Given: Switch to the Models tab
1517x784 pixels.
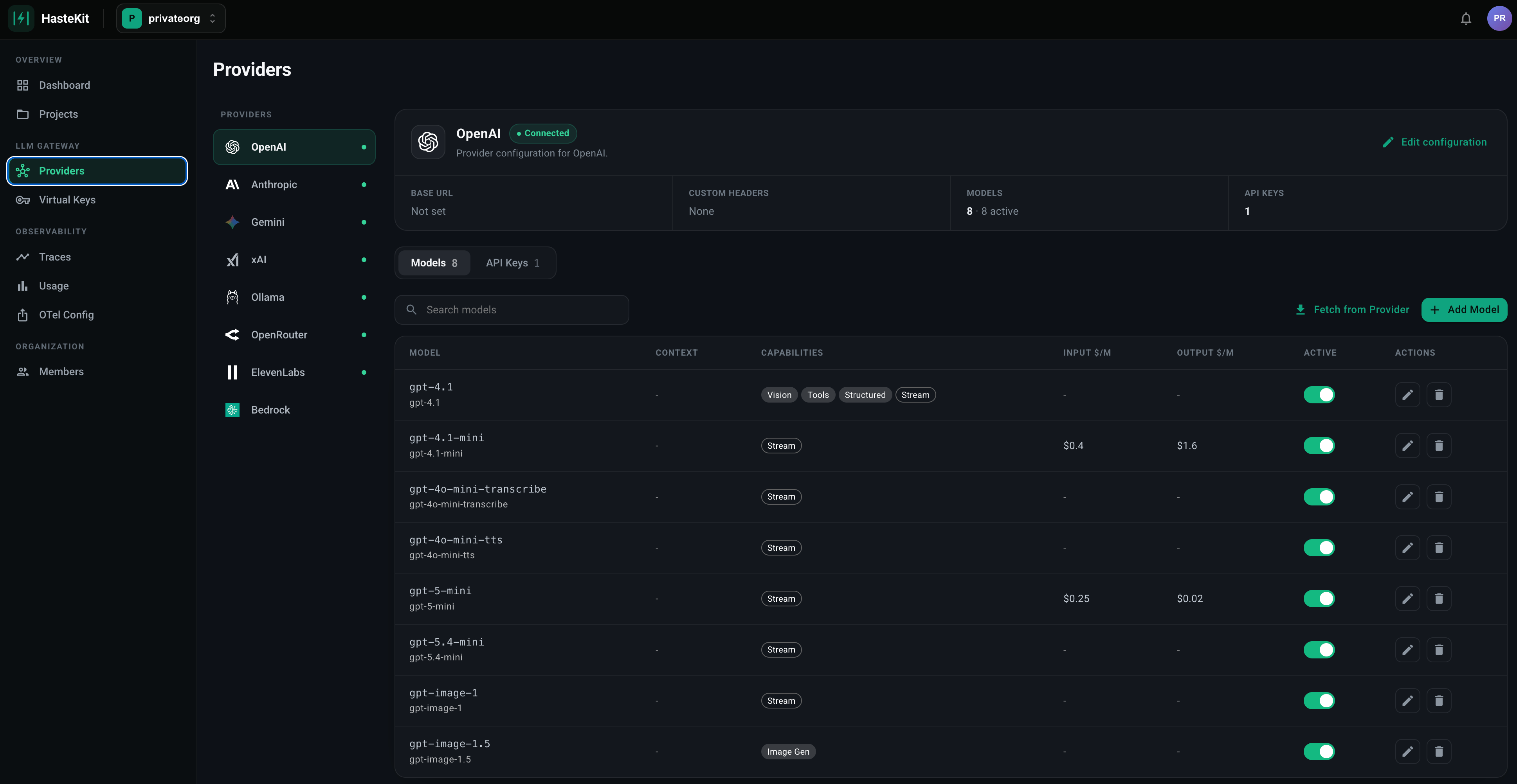Looking at the screenshot, I should pos(434,263).
